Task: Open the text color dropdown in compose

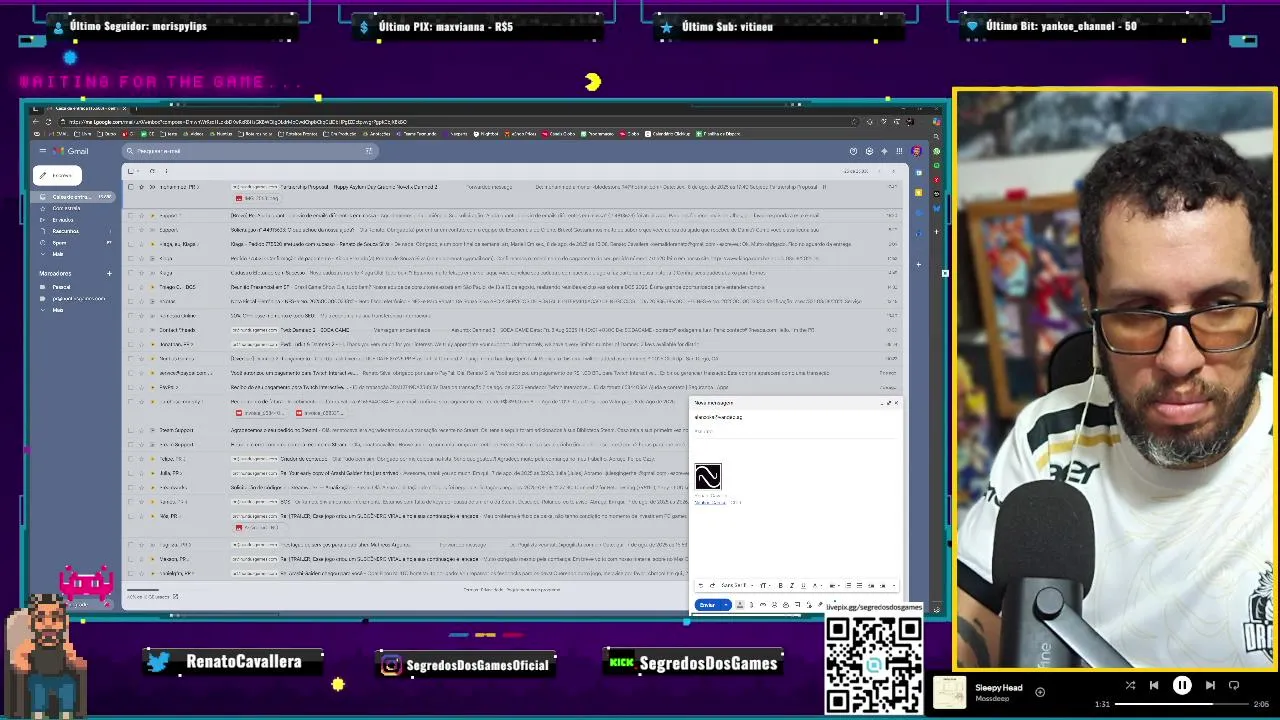Action: [817, 586]
